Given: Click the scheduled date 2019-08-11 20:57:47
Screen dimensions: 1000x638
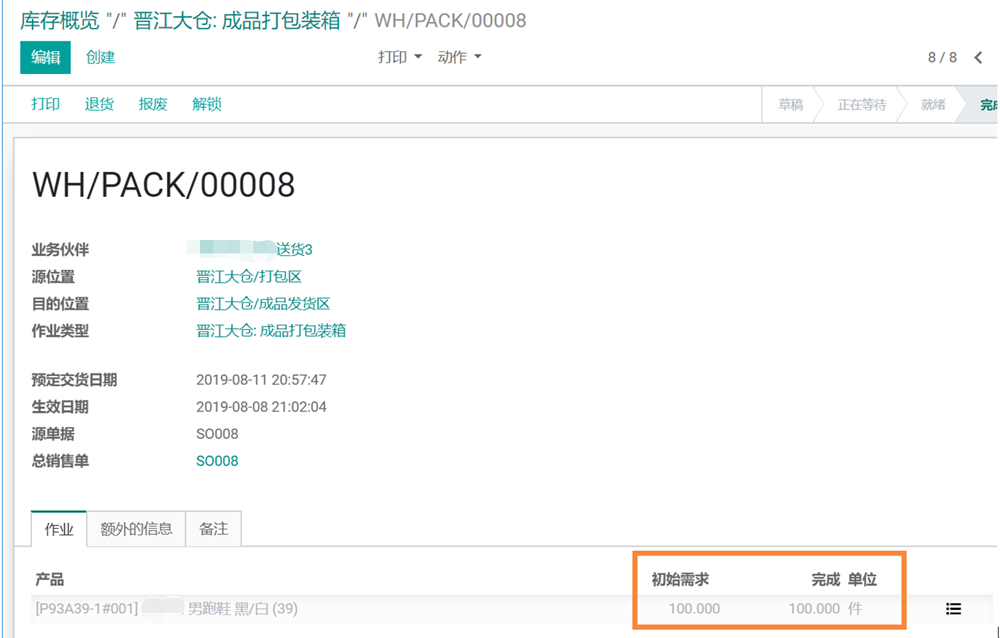Looking at the screenshot, I should click(261, 380).
